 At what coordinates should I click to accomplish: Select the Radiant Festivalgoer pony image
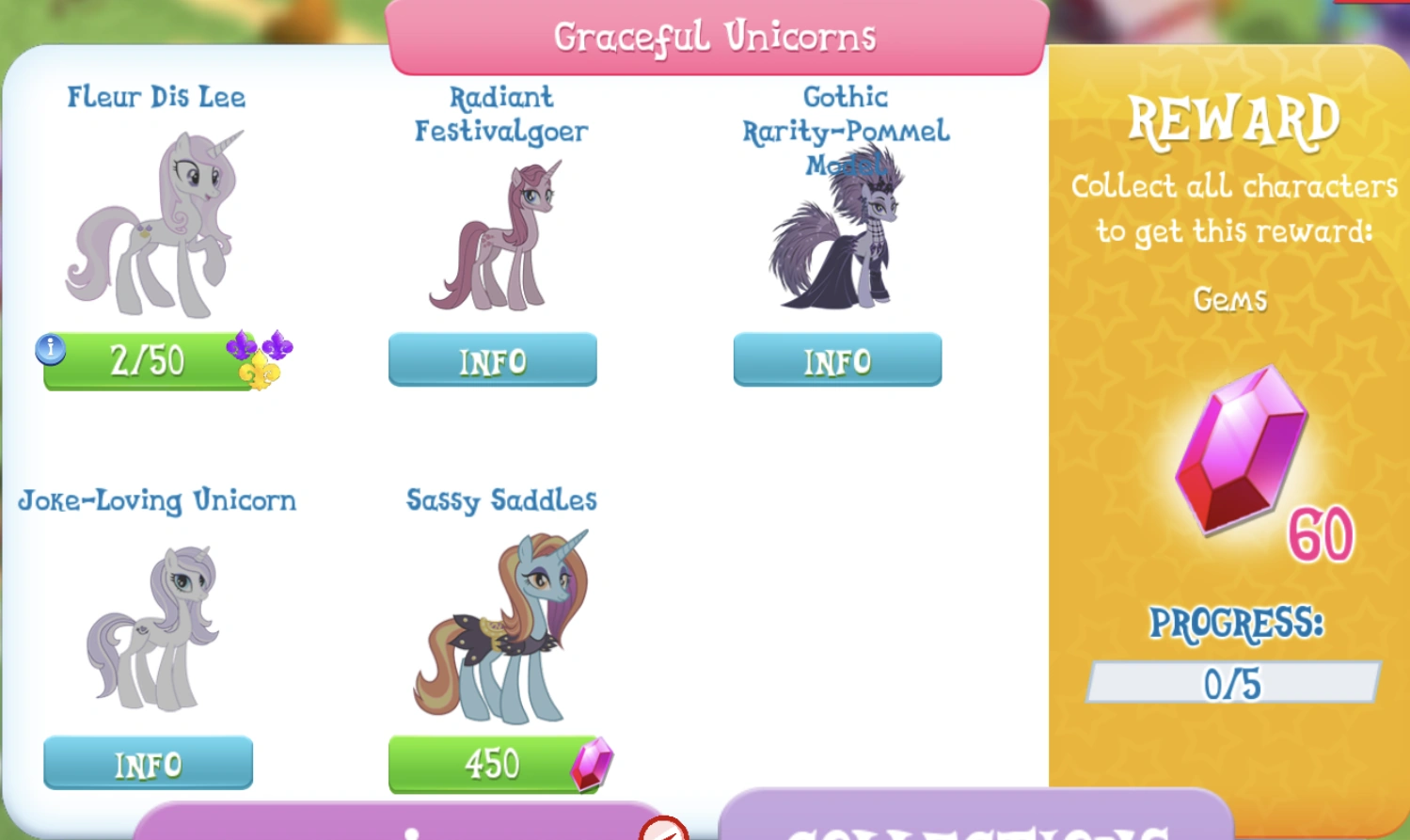[496, 235]
